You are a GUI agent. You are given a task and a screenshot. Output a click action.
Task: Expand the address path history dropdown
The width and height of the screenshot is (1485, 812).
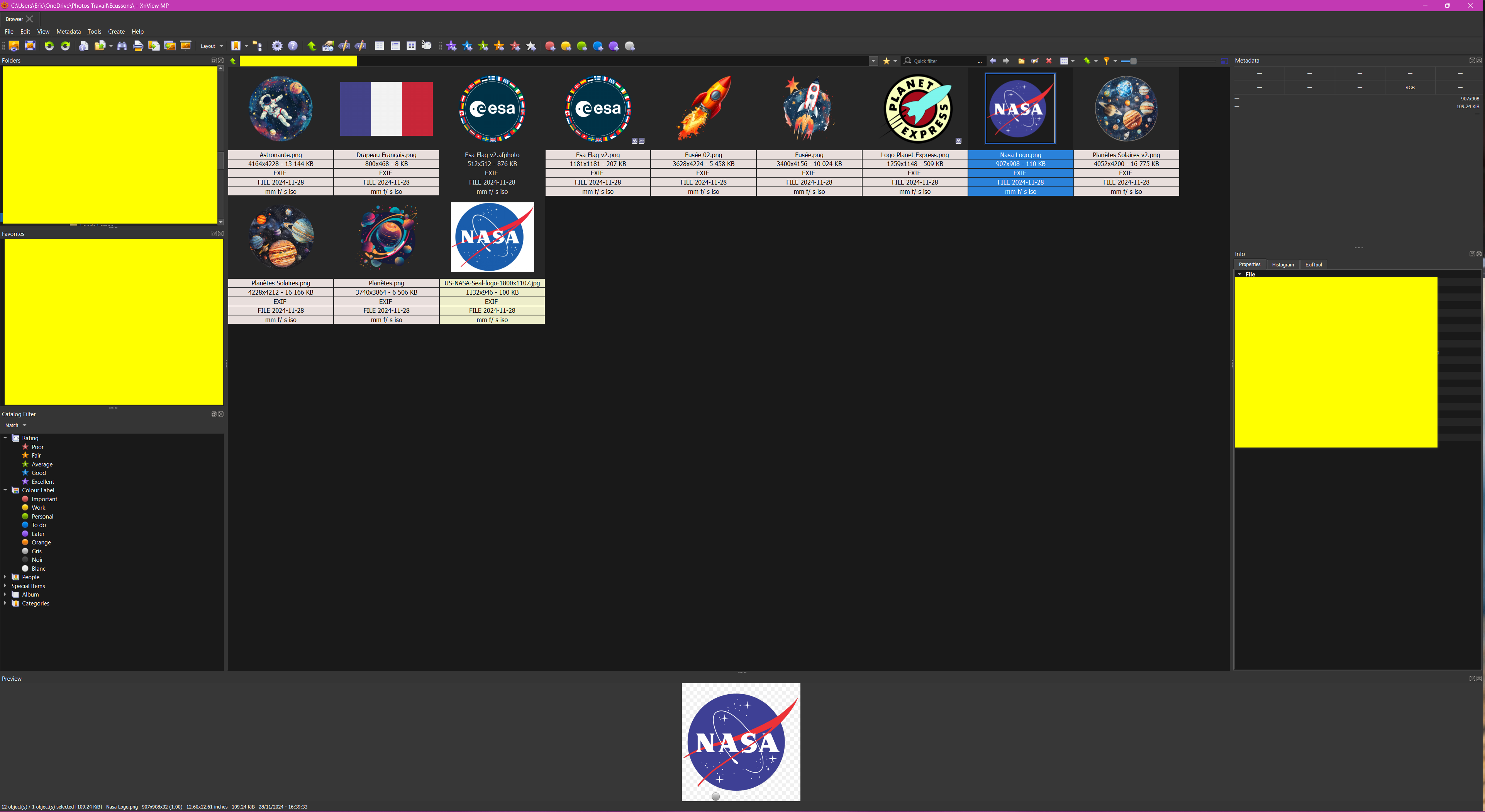coord(873,61)
